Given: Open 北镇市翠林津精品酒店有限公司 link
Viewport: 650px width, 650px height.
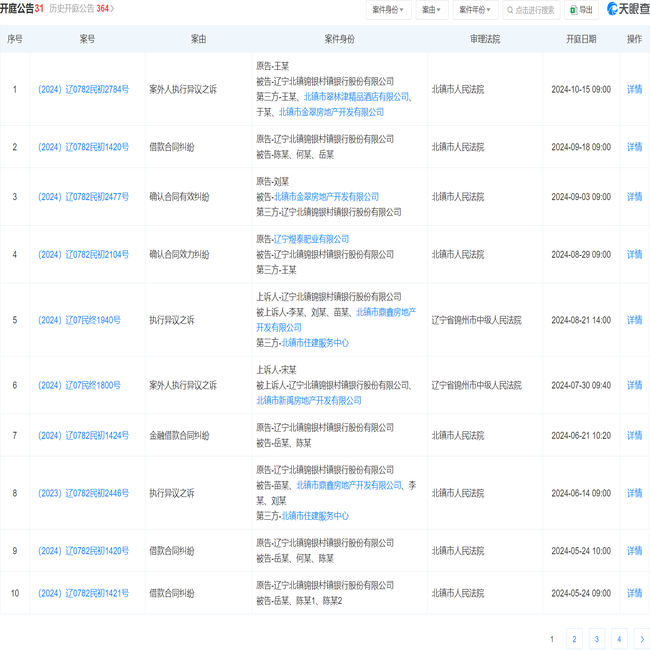Looking at the screenshot, I should tap(356, 97).
